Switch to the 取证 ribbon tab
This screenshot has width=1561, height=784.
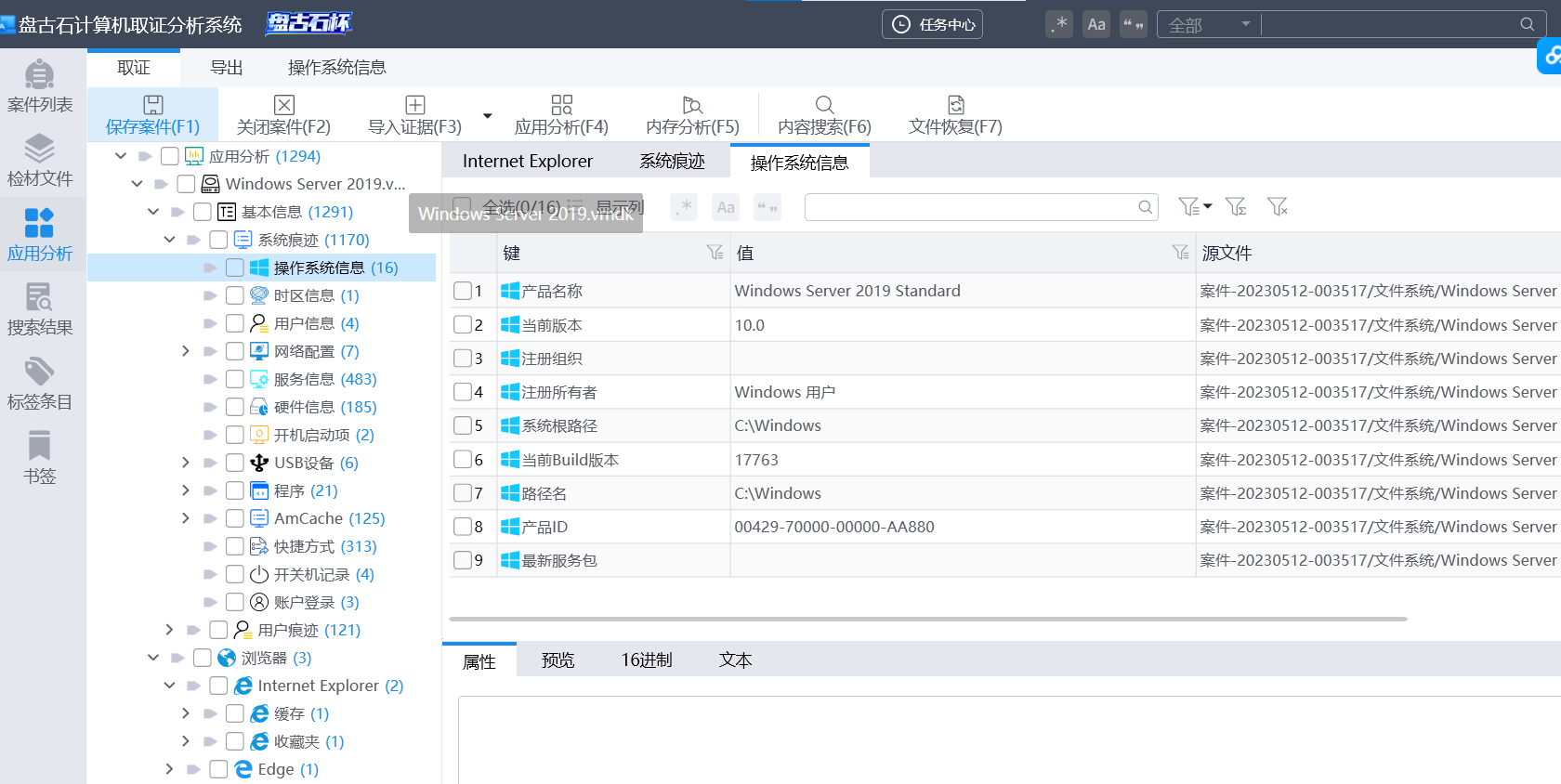pyautogui.click(x=134, y=67)
